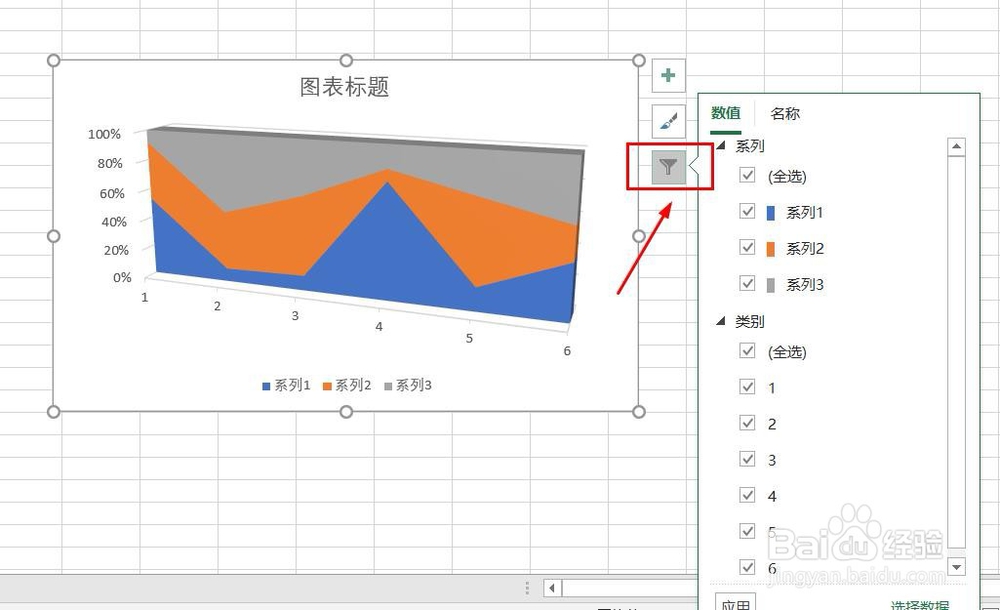Switch to the 名称 tab
This screenshot has height=610, width=1000.
click(x=785, y=113)
